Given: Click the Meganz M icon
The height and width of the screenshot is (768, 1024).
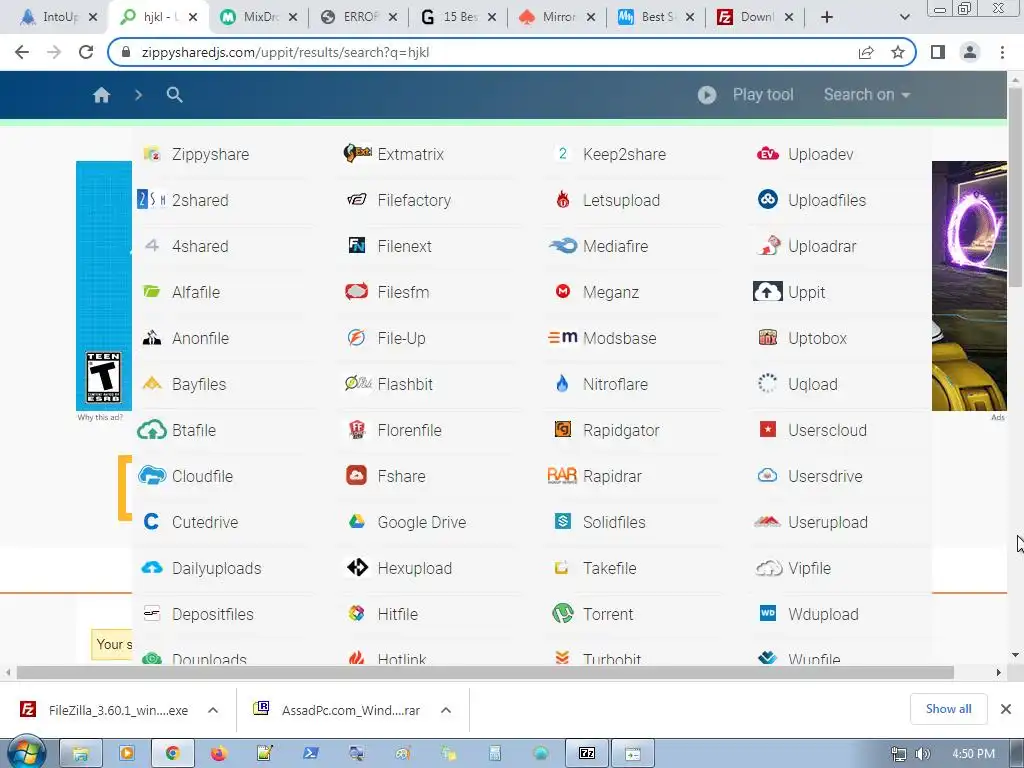Looking at the screenshot, I should point(563,291).
